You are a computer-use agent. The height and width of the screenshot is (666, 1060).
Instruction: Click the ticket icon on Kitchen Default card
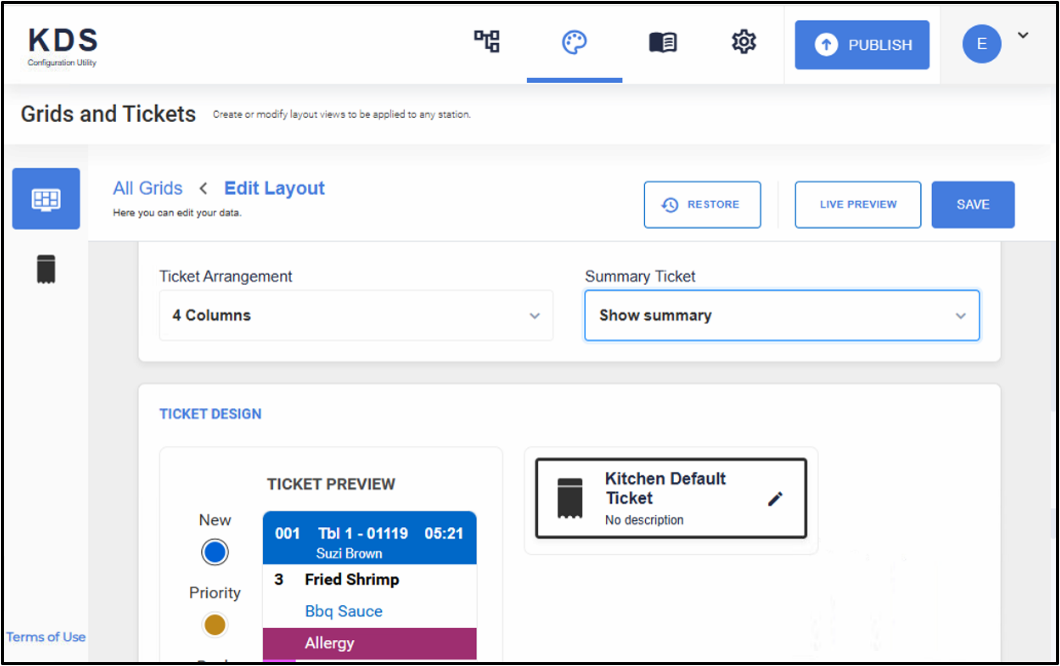point(570,498)
